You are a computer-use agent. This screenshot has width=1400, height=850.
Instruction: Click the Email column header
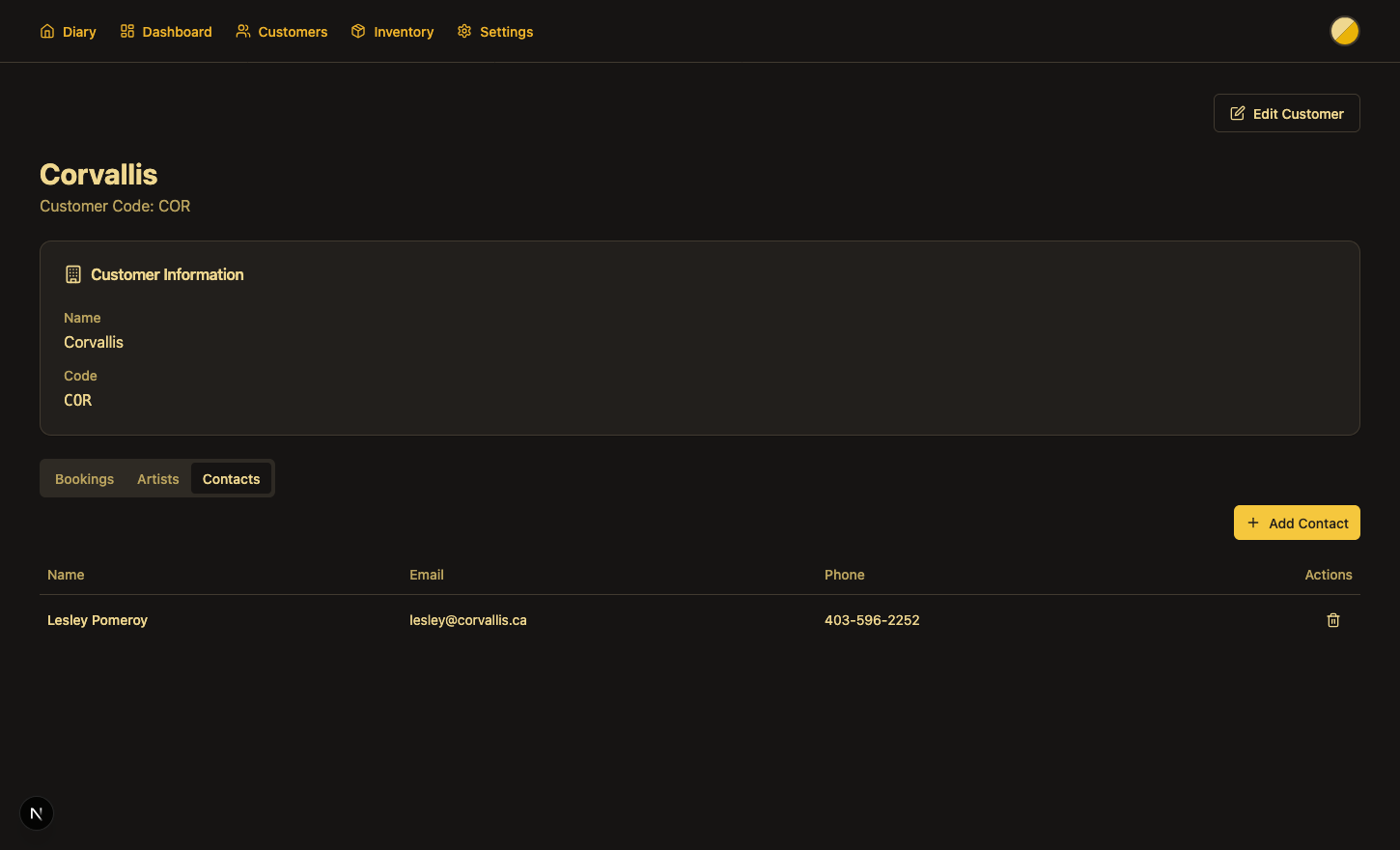pyautogui.click(x=426, y=575)
